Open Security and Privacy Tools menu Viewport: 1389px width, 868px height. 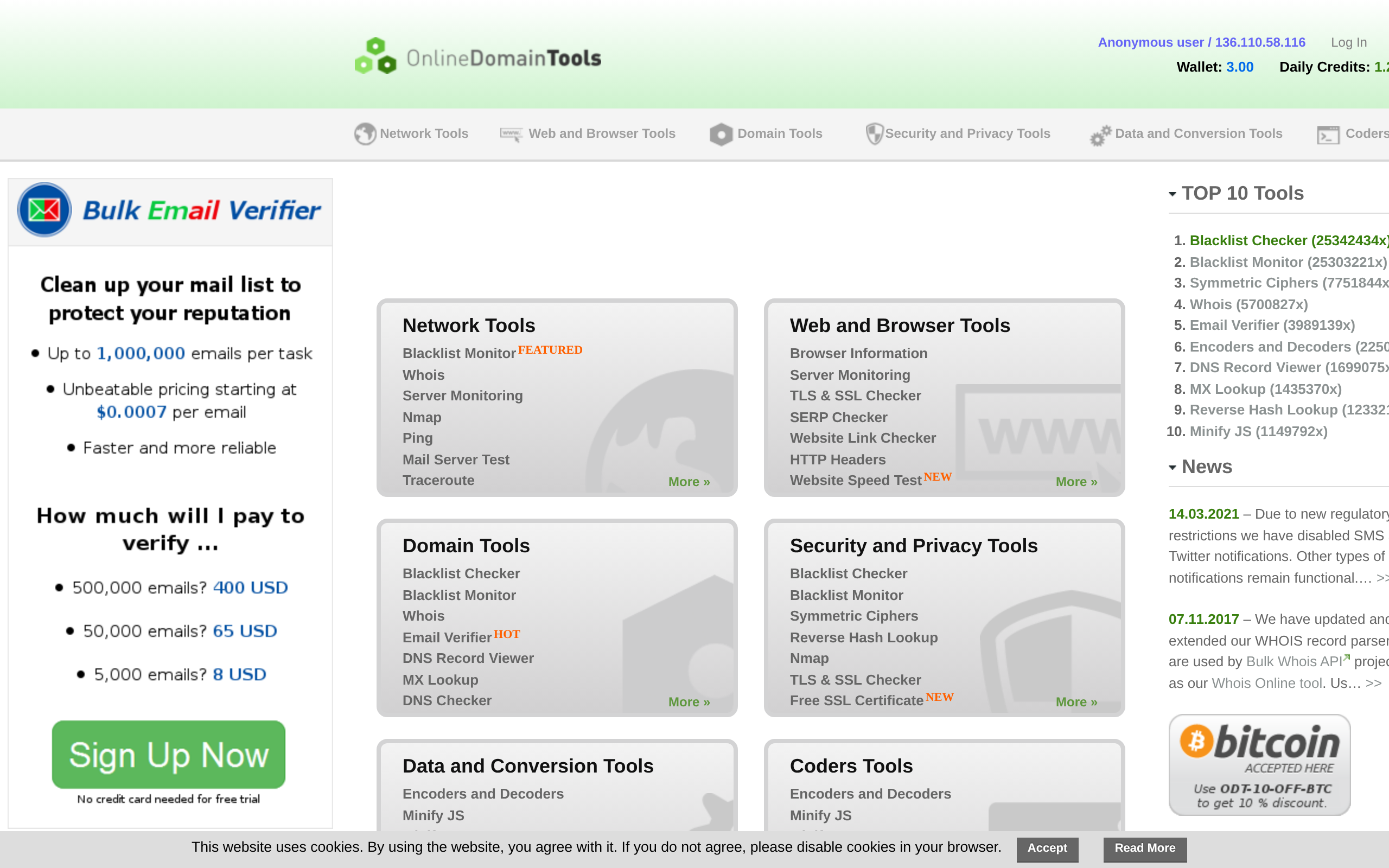(967, 133)
